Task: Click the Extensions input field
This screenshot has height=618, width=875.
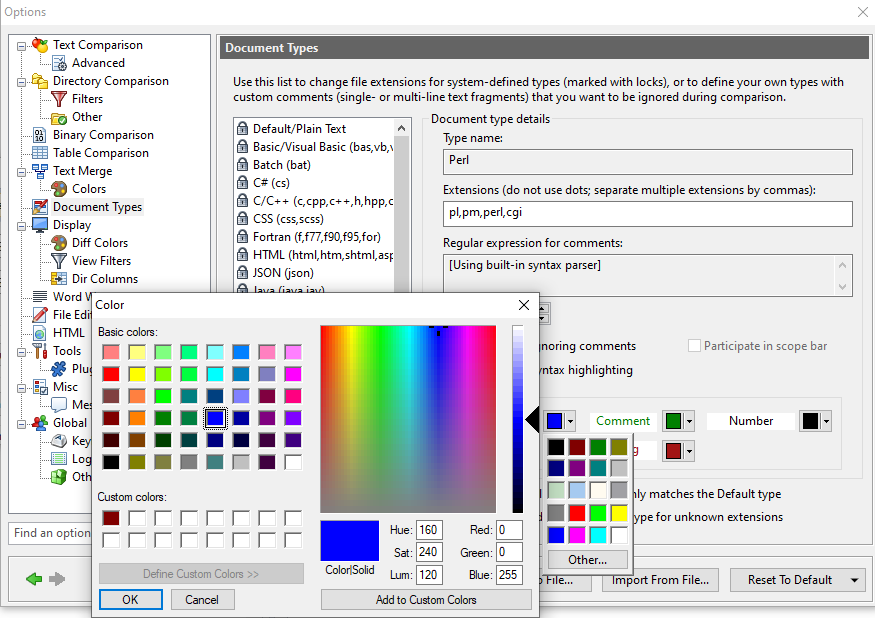Action: 647,213
